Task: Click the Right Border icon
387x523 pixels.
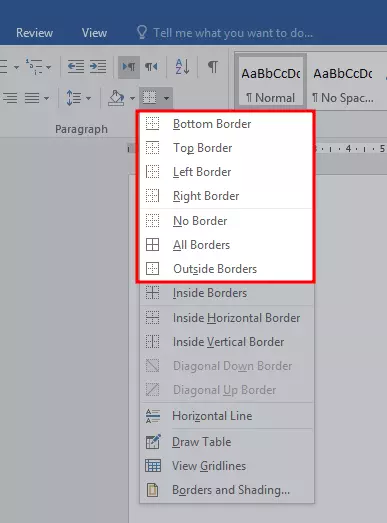Action: (152, 195)
